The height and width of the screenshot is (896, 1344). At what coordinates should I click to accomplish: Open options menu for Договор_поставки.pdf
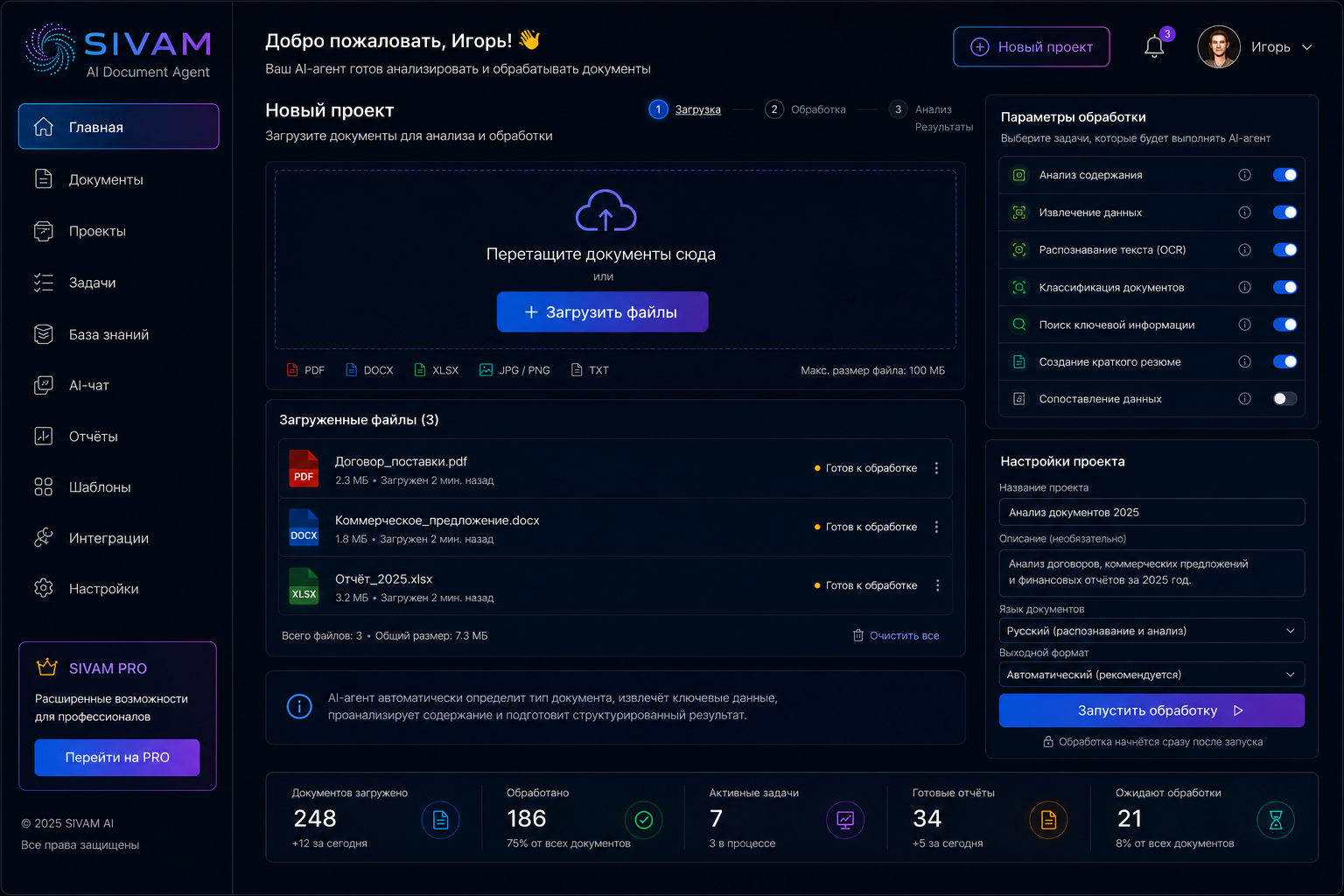coord(936,468)
